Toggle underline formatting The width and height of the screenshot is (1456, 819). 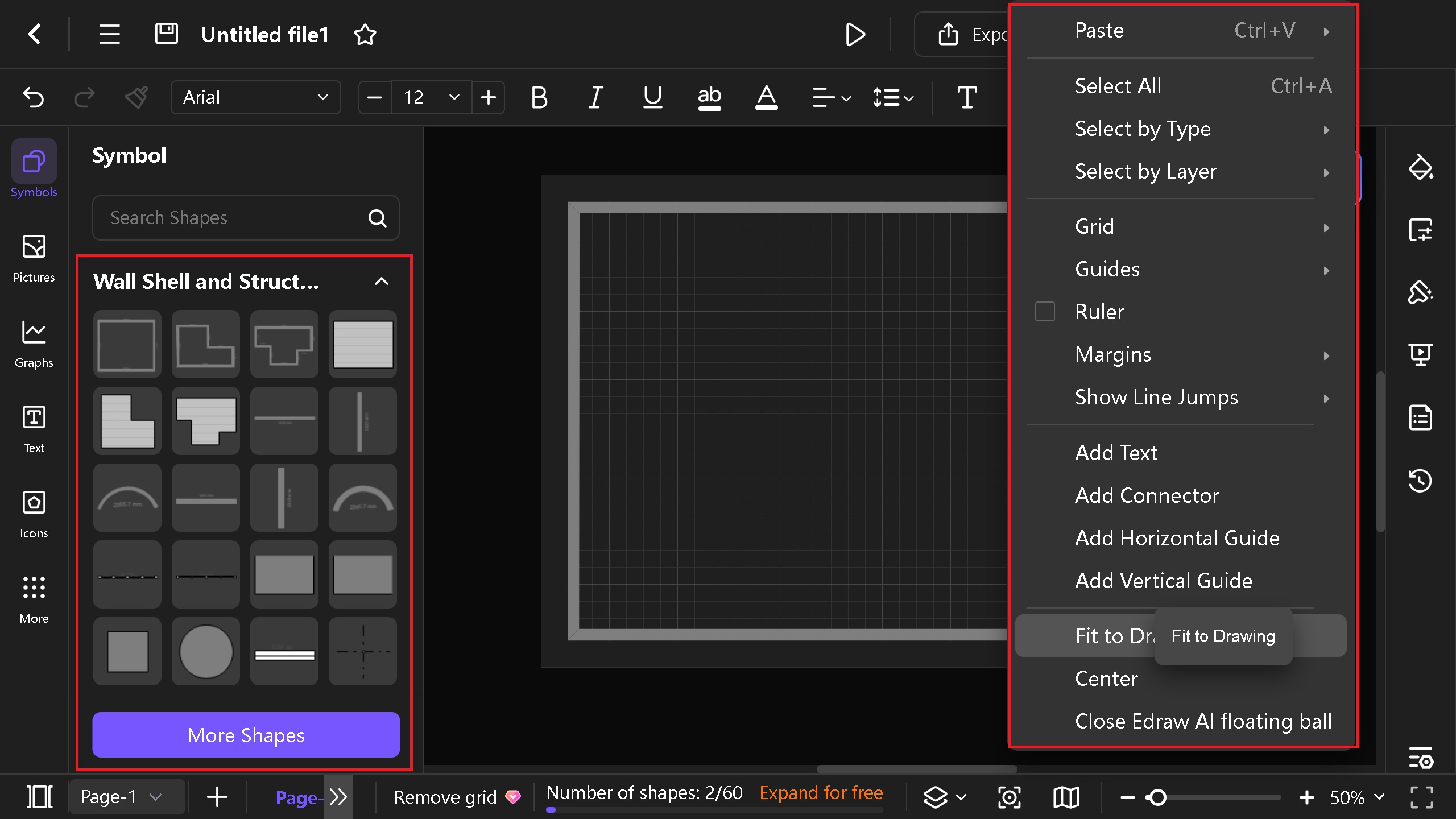(x=652, y=97)
